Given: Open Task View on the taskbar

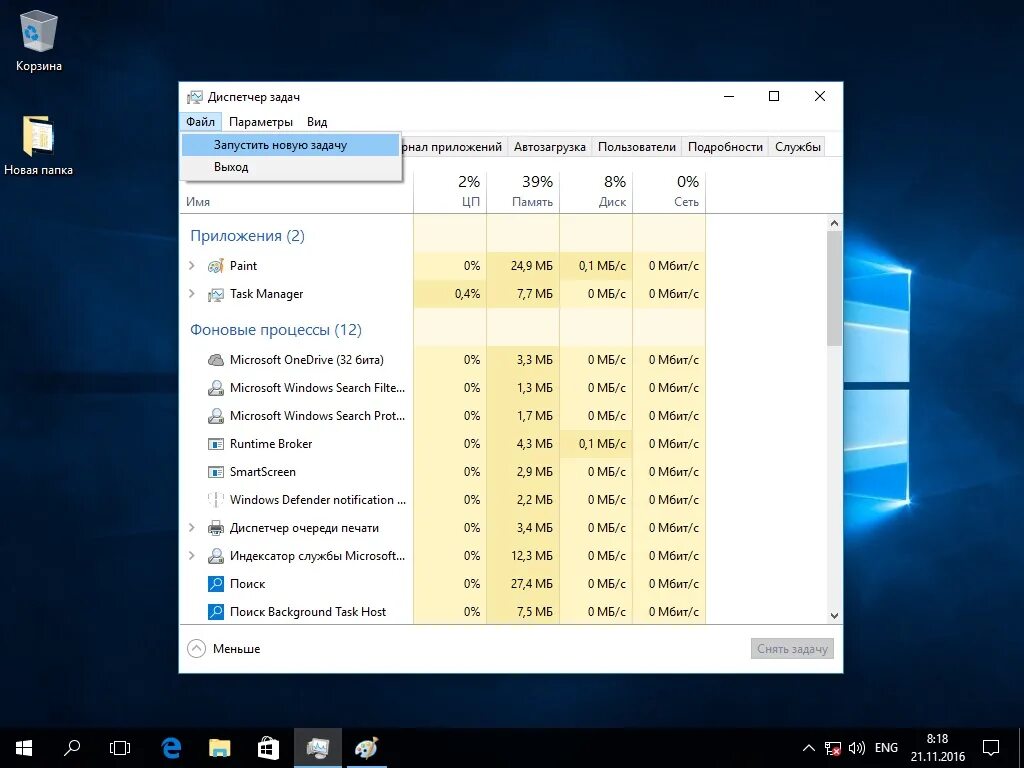Looking at the screenshot, I should [x=120, y=748].
